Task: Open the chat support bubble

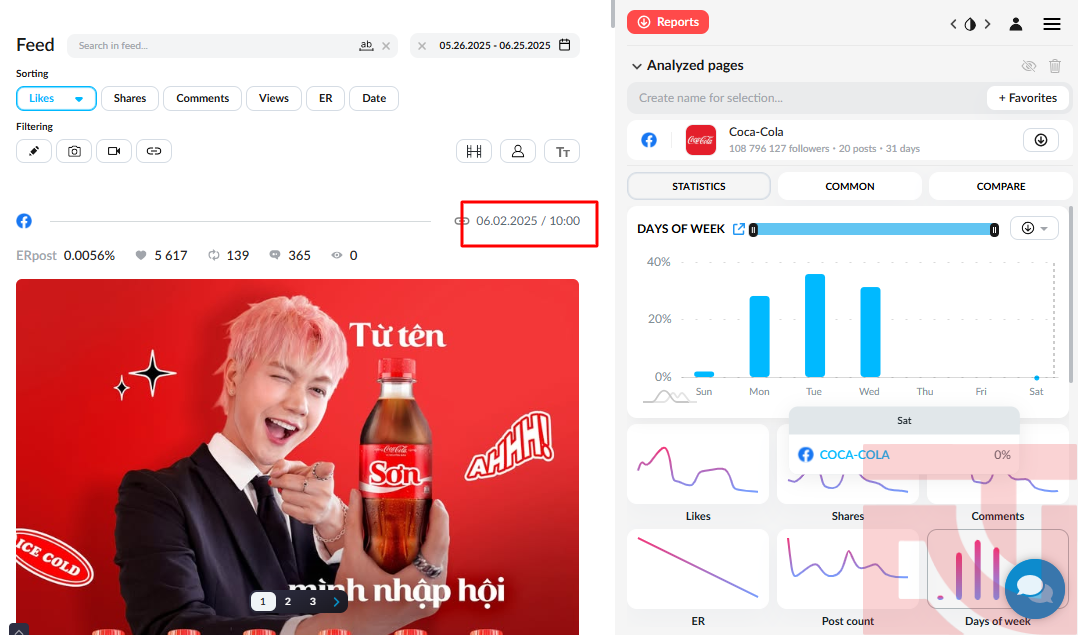Action: point(1034,588)
